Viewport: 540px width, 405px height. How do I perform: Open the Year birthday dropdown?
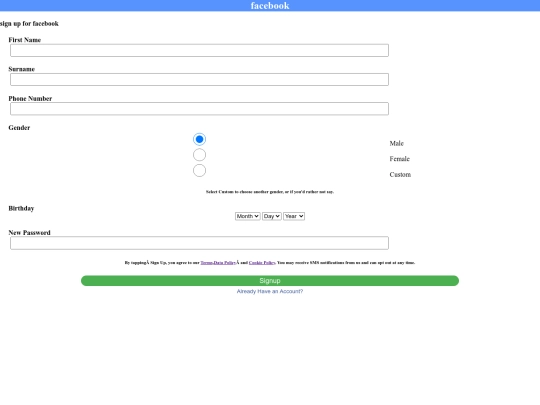tap(294, 216)
